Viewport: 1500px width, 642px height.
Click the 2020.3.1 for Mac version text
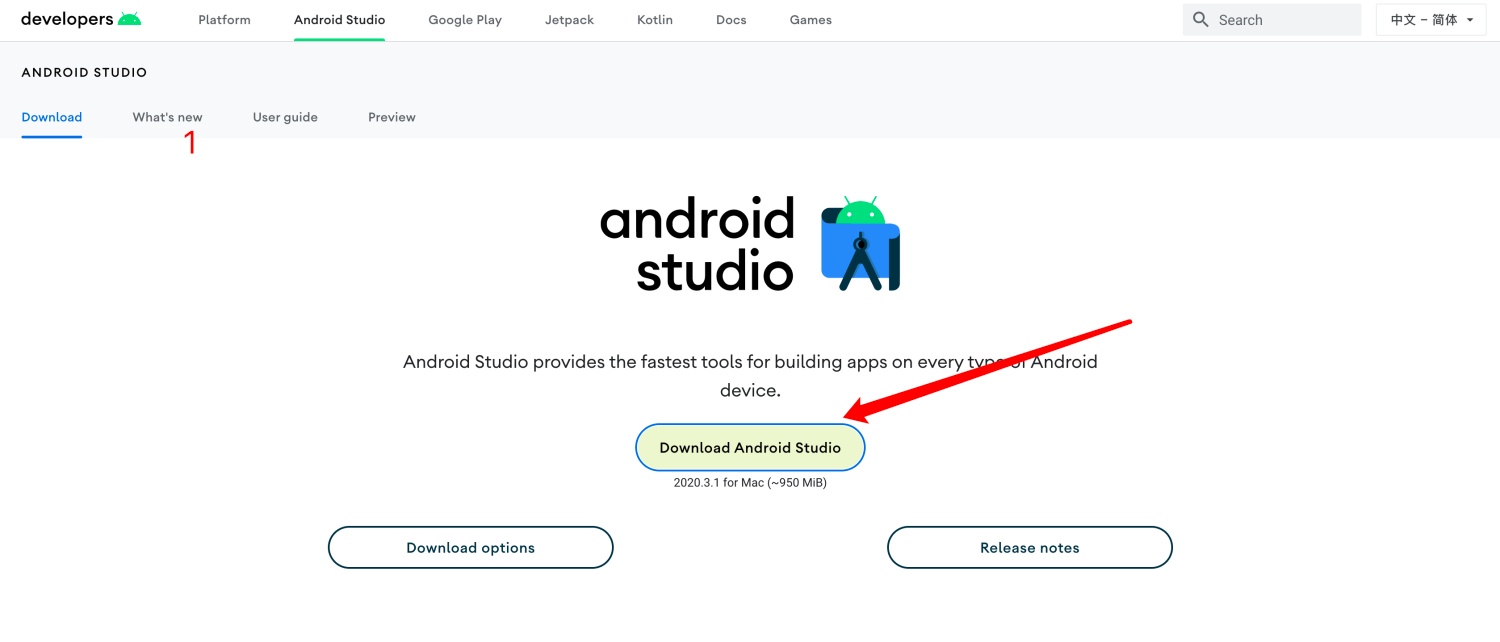click(750, 483)
